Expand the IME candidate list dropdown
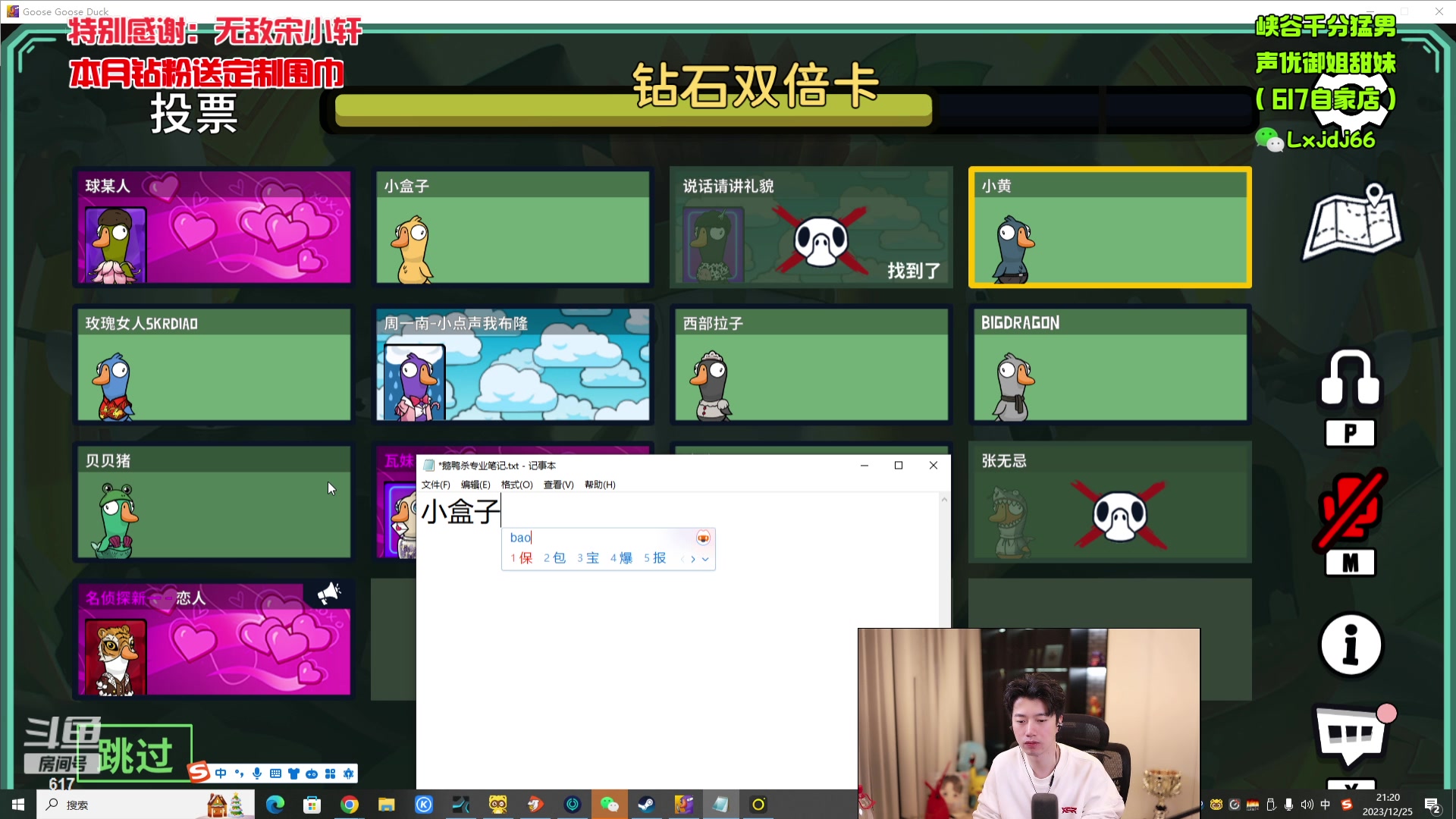Viewport: 1456px width, 819px height. [705, 559]
